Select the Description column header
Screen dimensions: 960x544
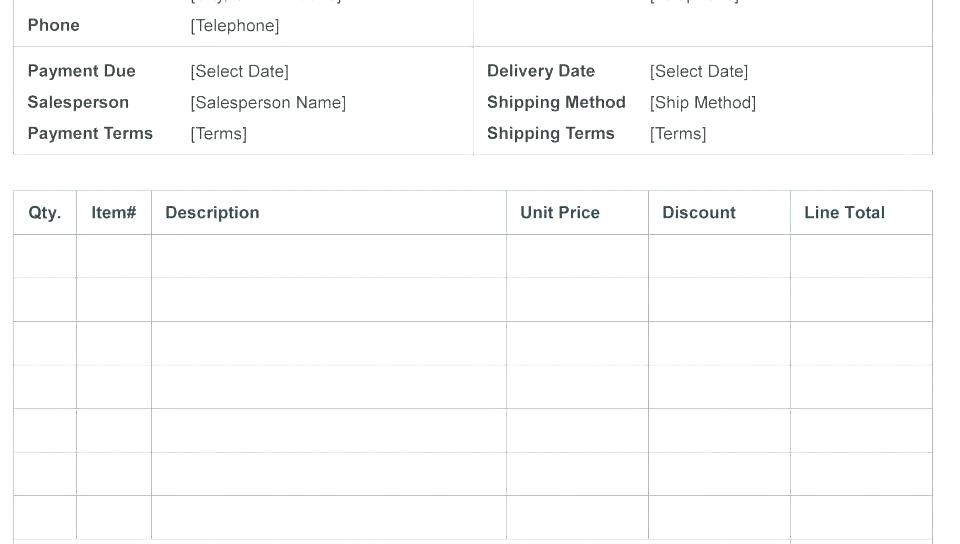click(212, 213)
